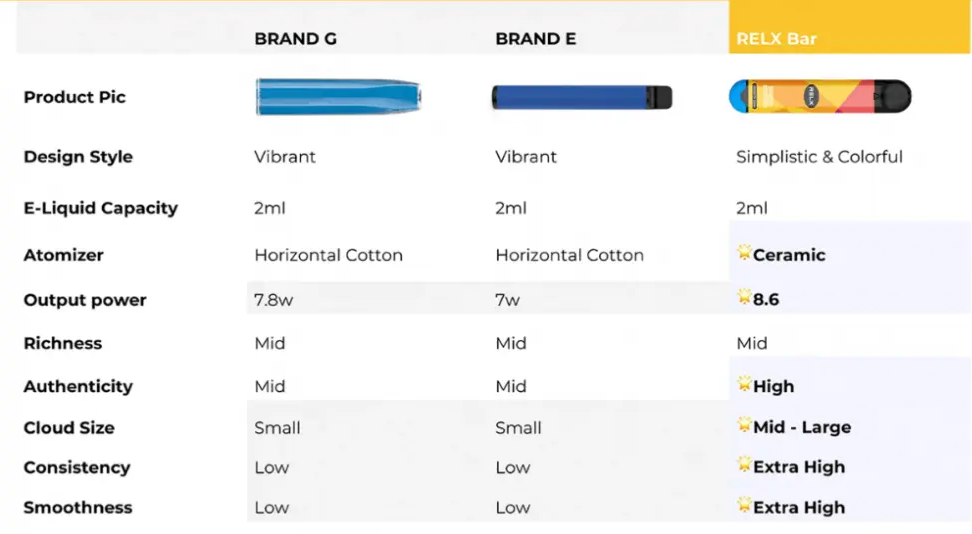Click RELX Bar's Simplistic & Colorful text
The image size is (972, 534).
(819, 157)
